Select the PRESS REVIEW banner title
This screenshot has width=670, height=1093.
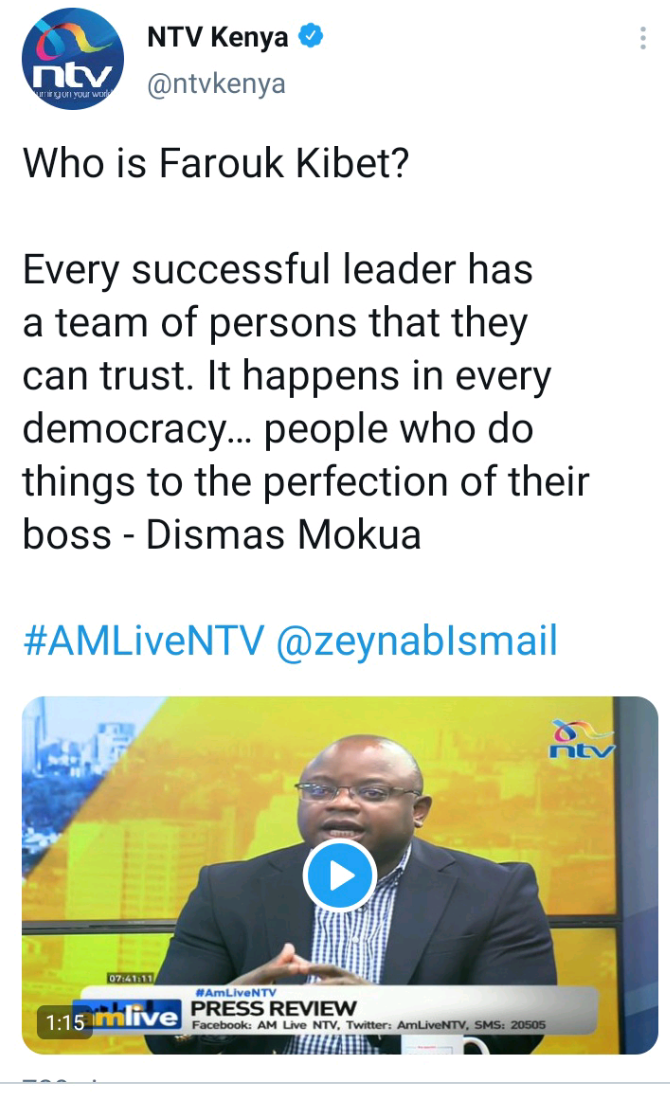tap(273, 1008)
